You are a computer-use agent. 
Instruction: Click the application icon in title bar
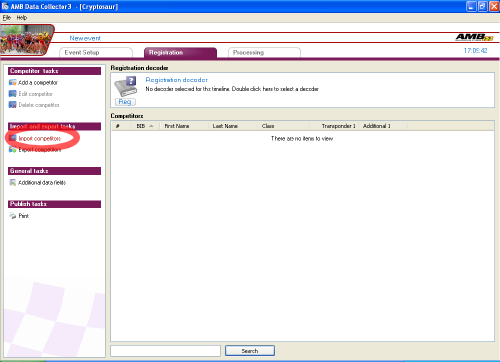click(5, 6)
